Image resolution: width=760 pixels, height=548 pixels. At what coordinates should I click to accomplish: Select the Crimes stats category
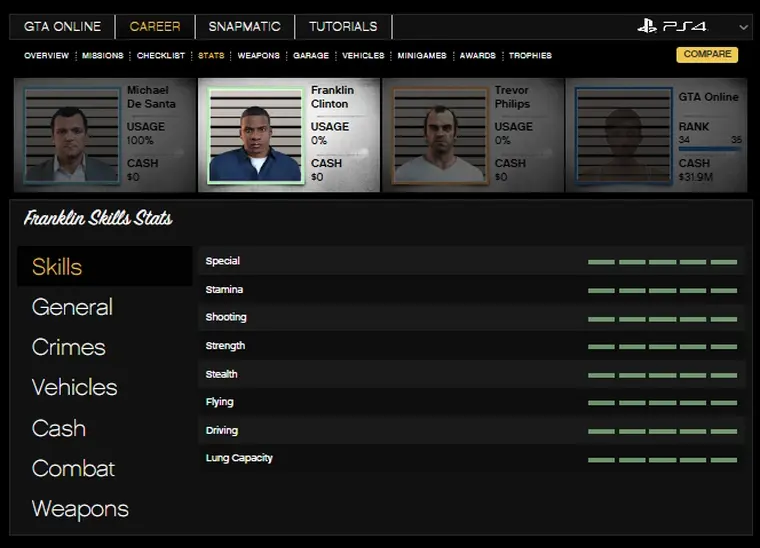click(68, 347)
